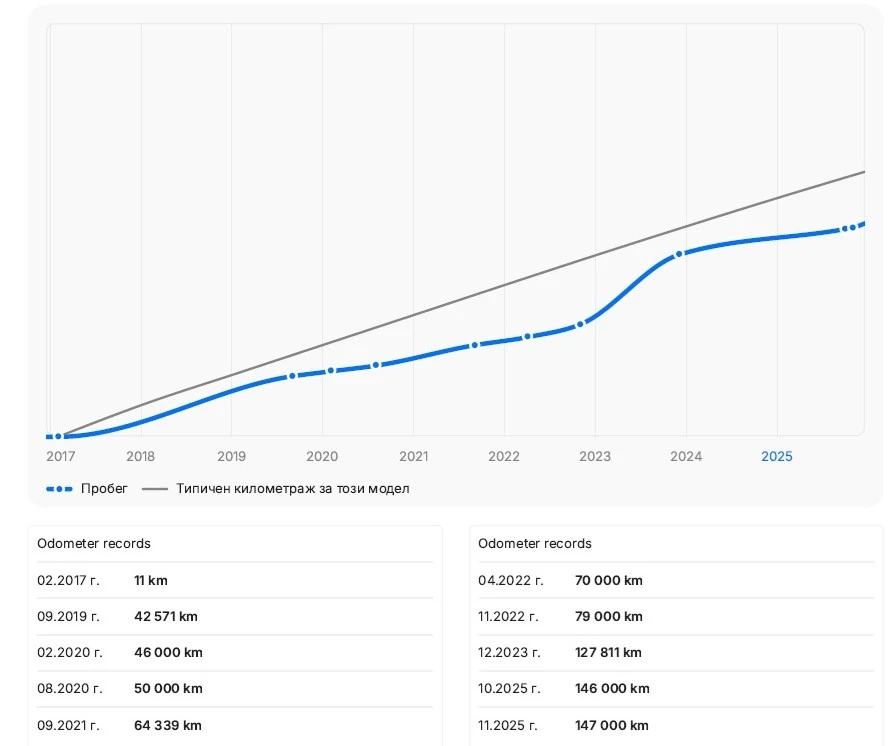Click the left Odometer records heading
Viewport: 890px width, 746px height.
click(x=94, y=544)
